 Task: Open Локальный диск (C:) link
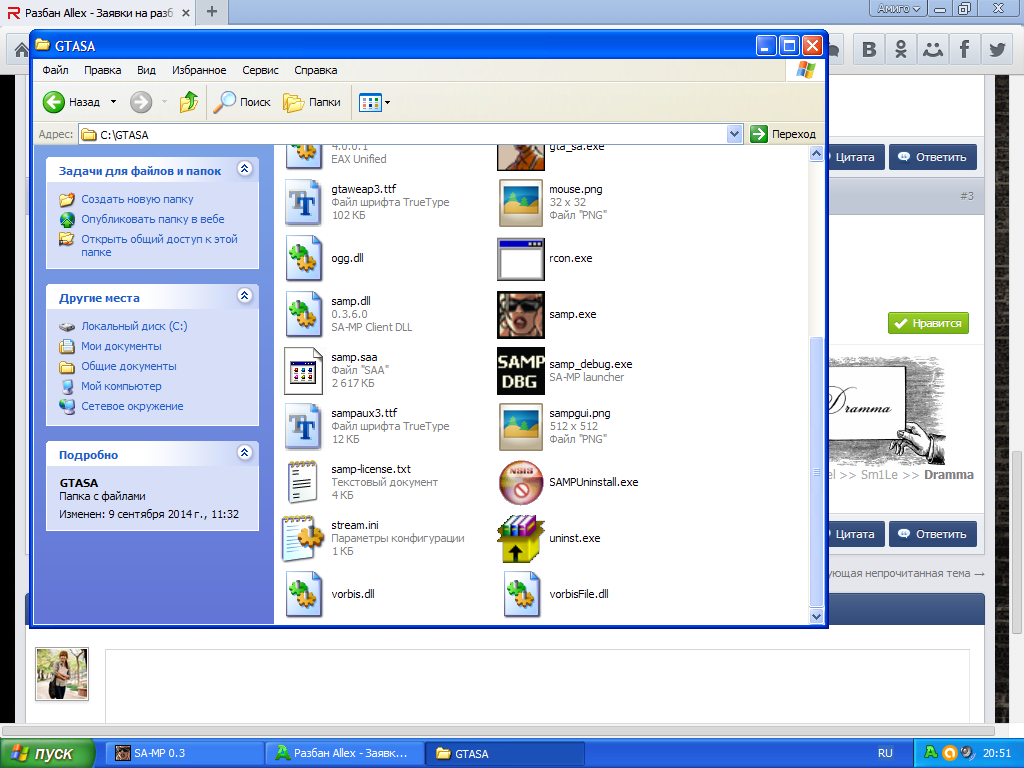(x=134, y=326)
